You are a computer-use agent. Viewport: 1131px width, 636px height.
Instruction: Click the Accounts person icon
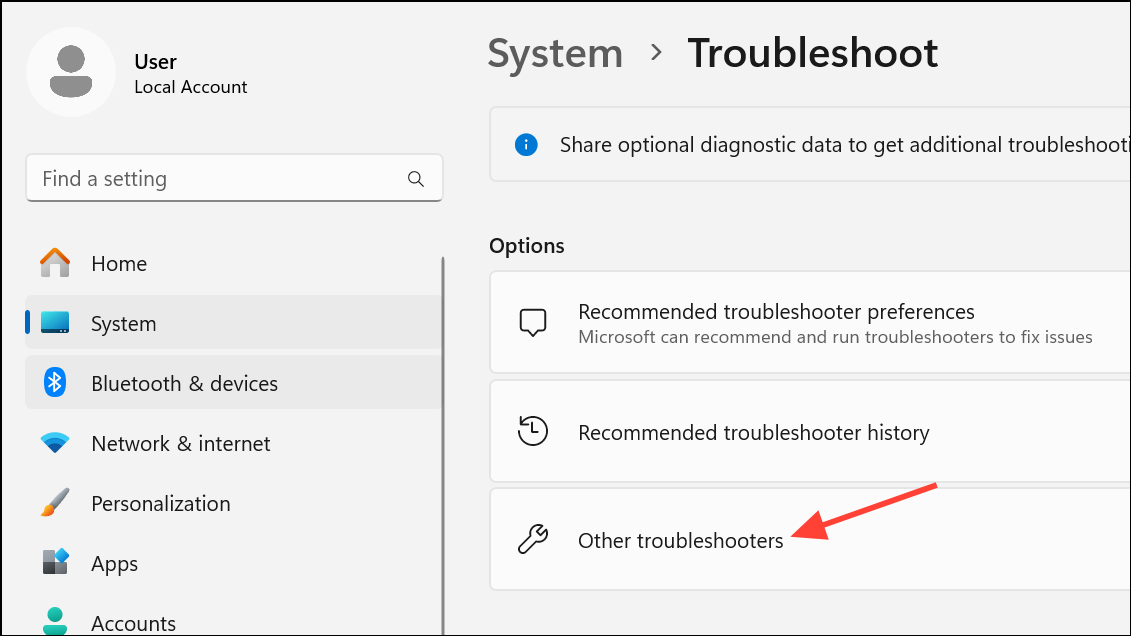tap(55, 622)
